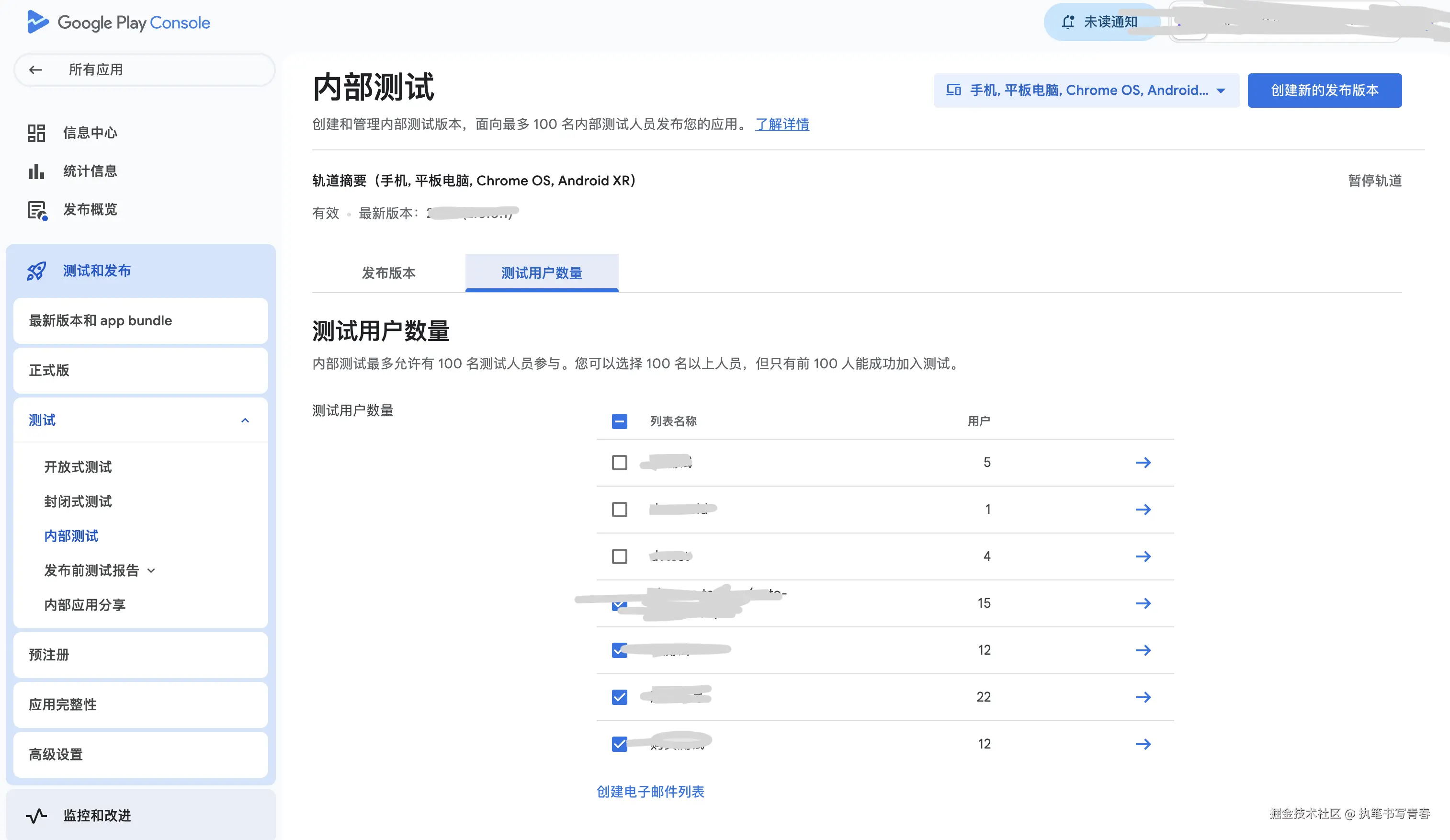
Task: 点击创建电子邮件列表链接
Action: 651,792
